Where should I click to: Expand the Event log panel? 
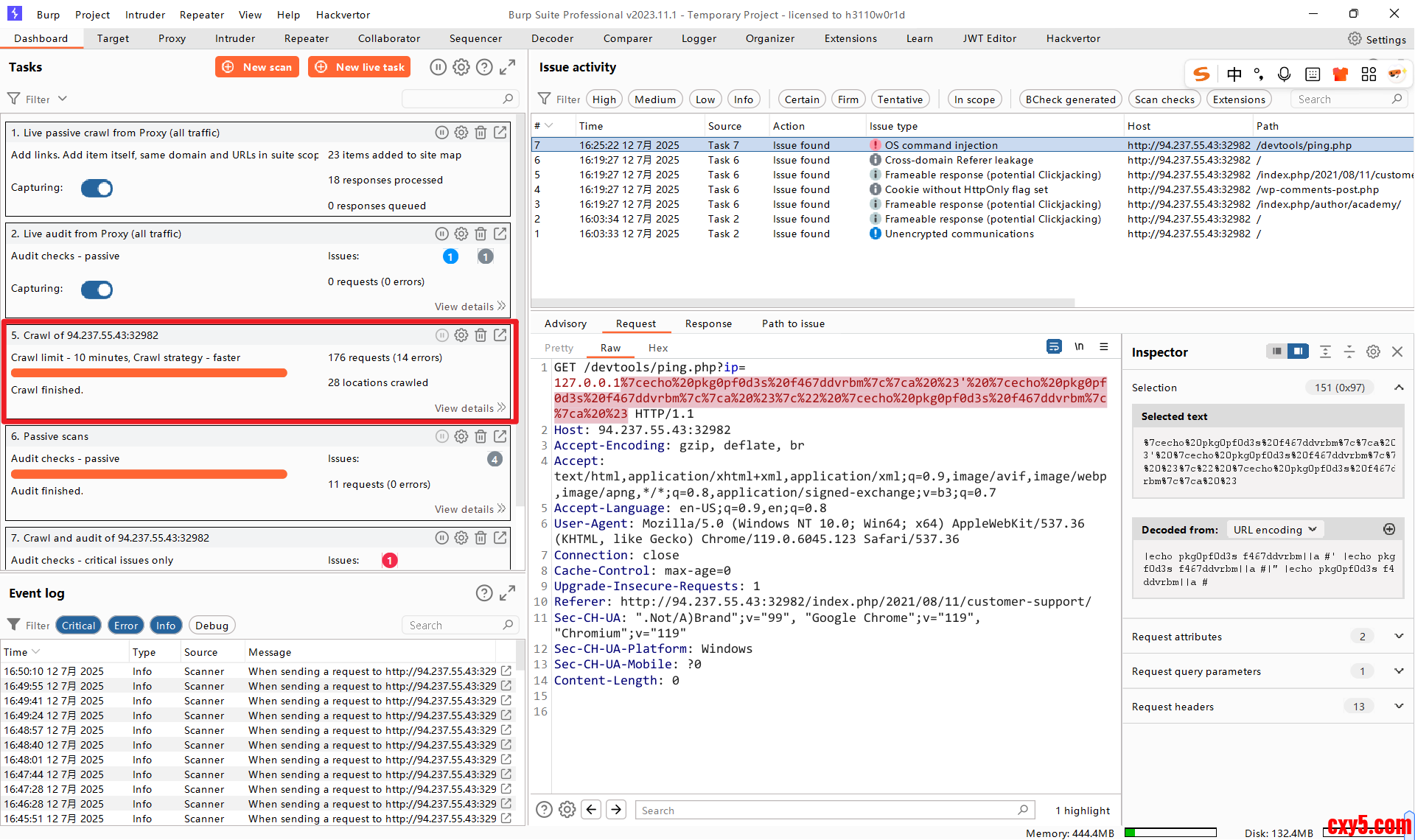click(508, 593)
